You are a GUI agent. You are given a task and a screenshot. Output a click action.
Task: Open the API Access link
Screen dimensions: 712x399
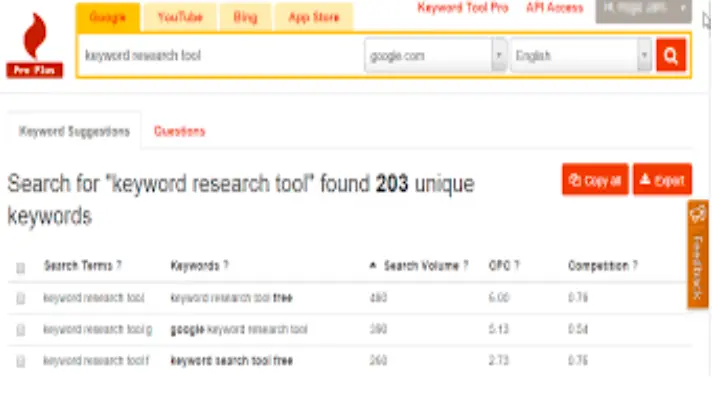click(x=554, y=8)
